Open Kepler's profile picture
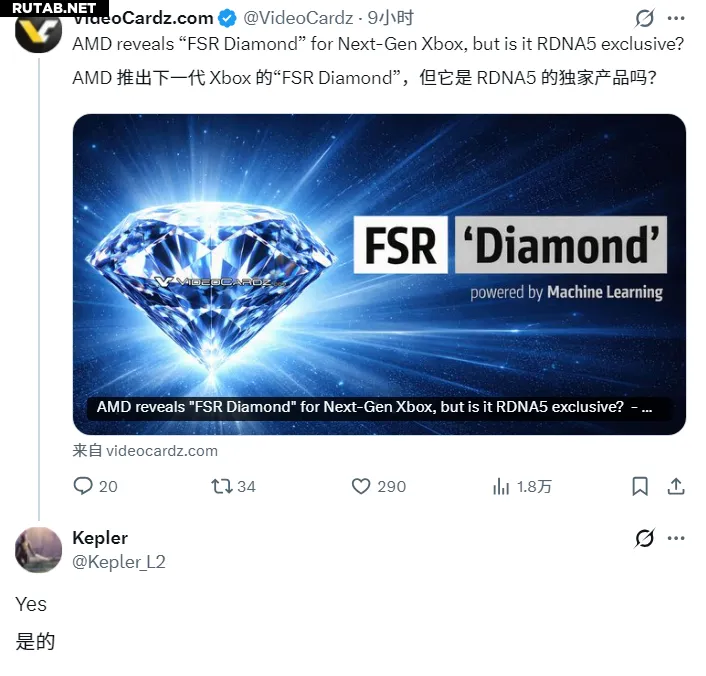The image size is (706, 676). pos(38,550)
